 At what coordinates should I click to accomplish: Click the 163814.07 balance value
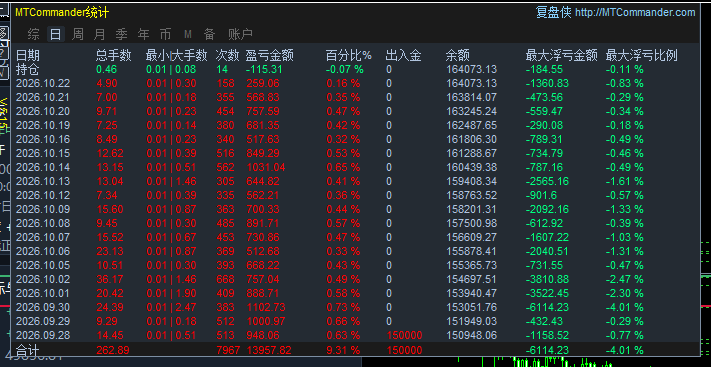[x=472, y=98]
